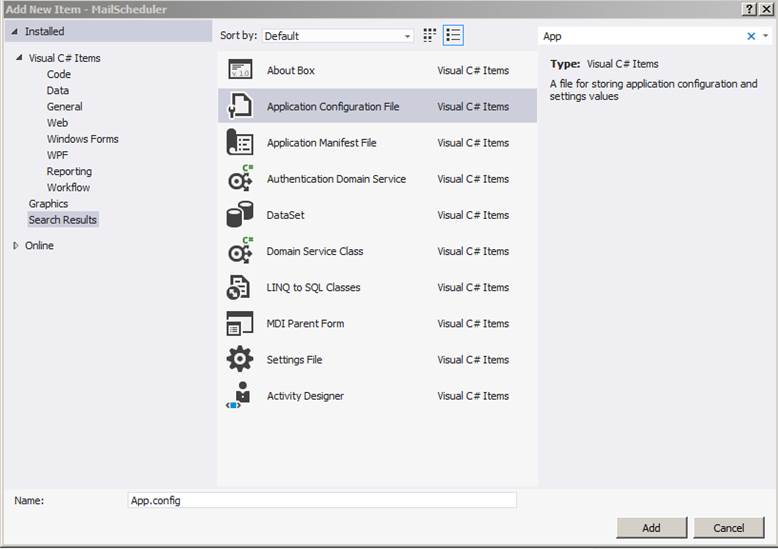Click the Cancel button
Viewport: 778px width, 549px height.
click(x=728, y=528)
